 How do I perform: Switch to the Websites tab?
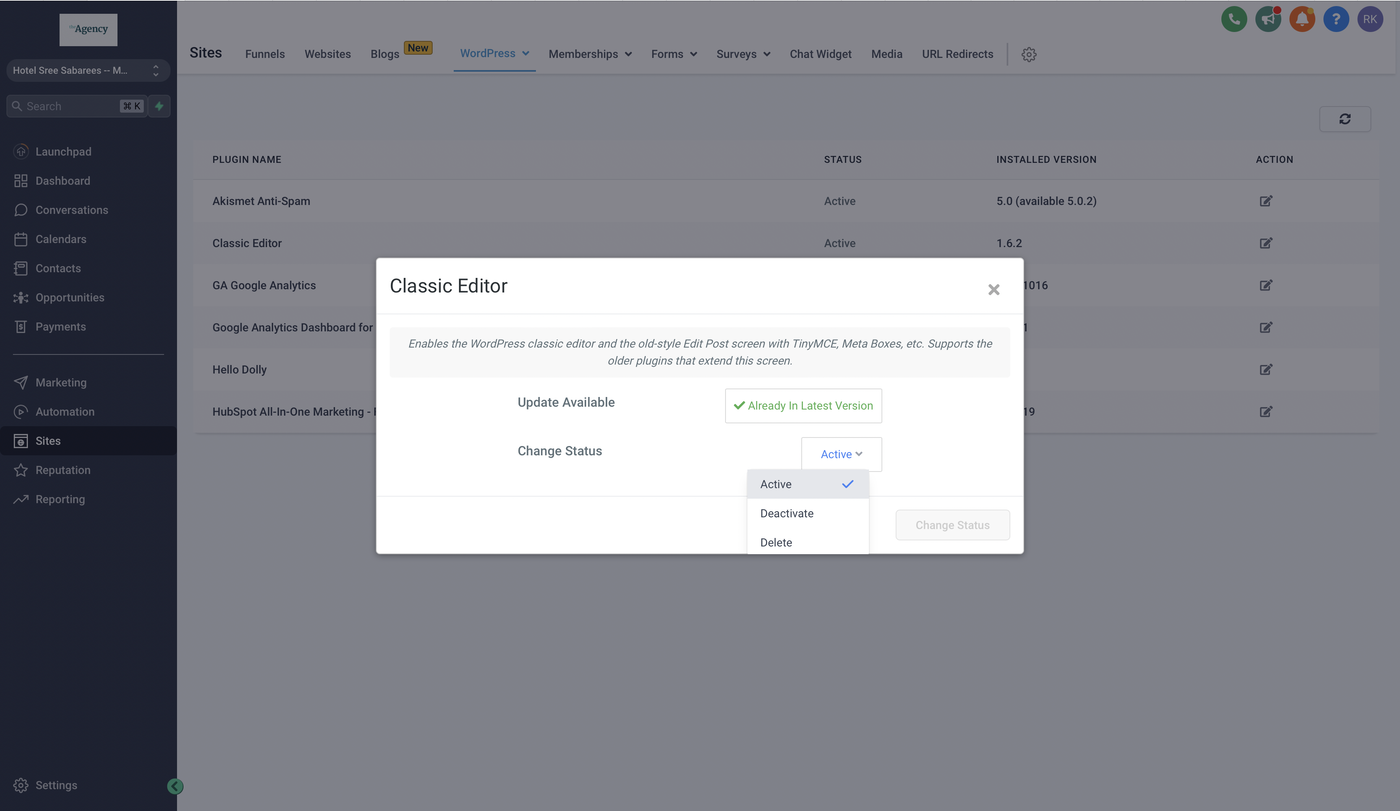click(x=328, y=54)
